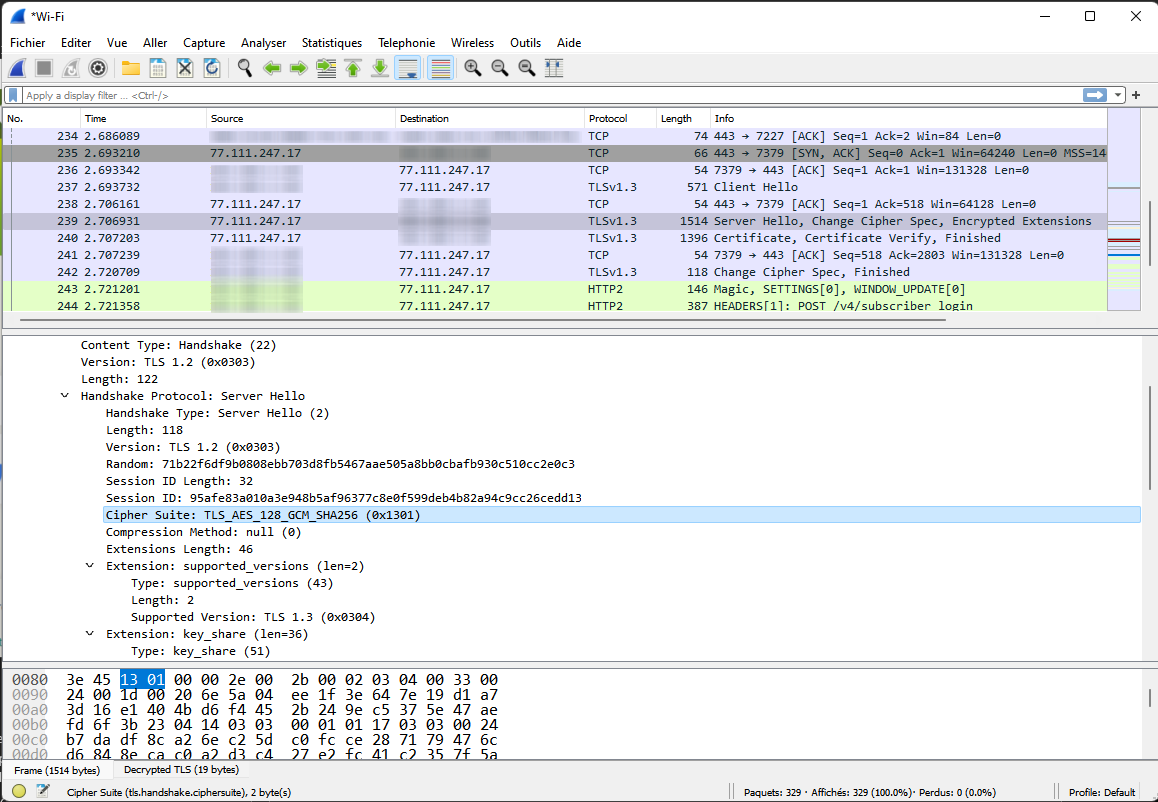
Task: Open the Outils menu
Action: (x=525, y=43)
